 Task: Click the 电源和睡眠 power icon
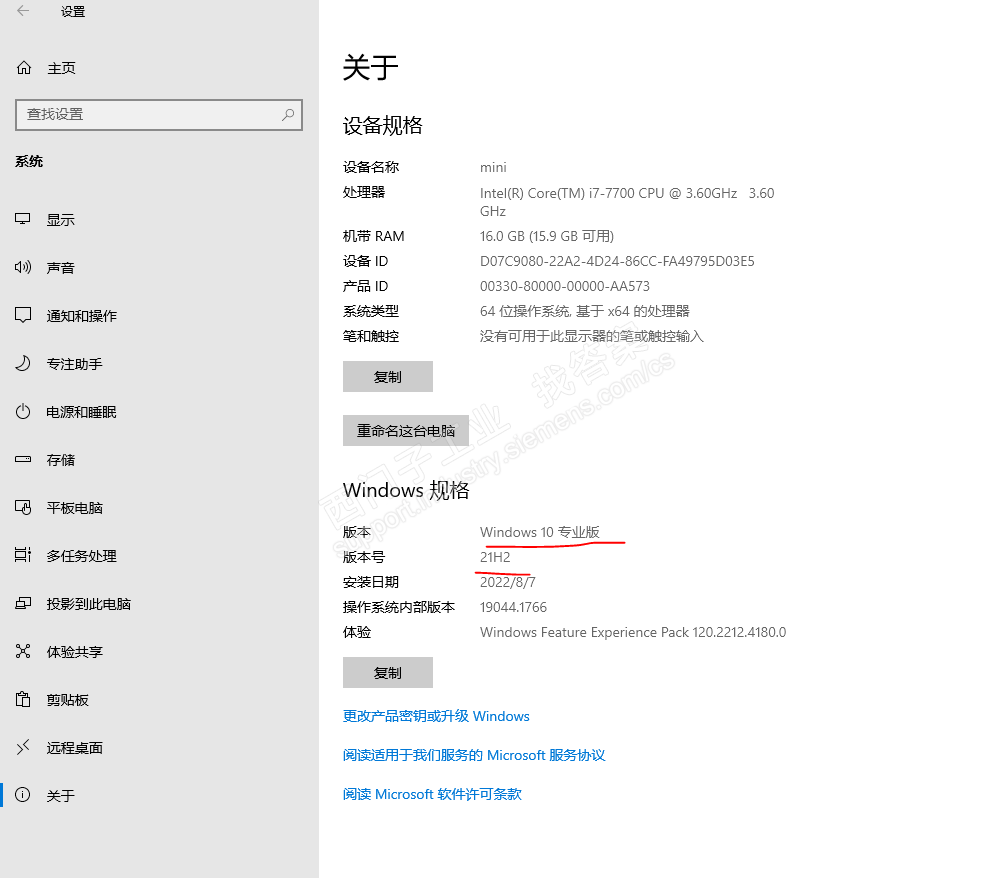(23, 411)
